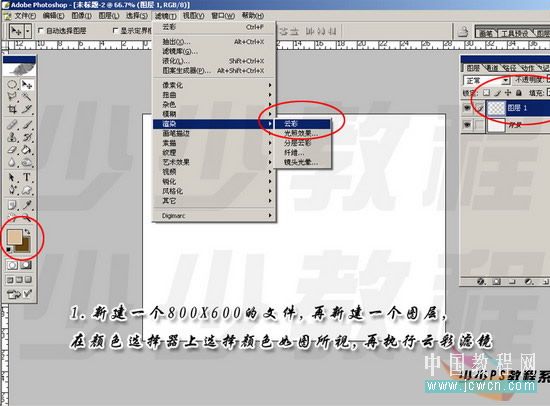Hide the 背景 layer eye icon
Image resolution: width=550 pixels, height=406 pixels.
click(467, 125)
